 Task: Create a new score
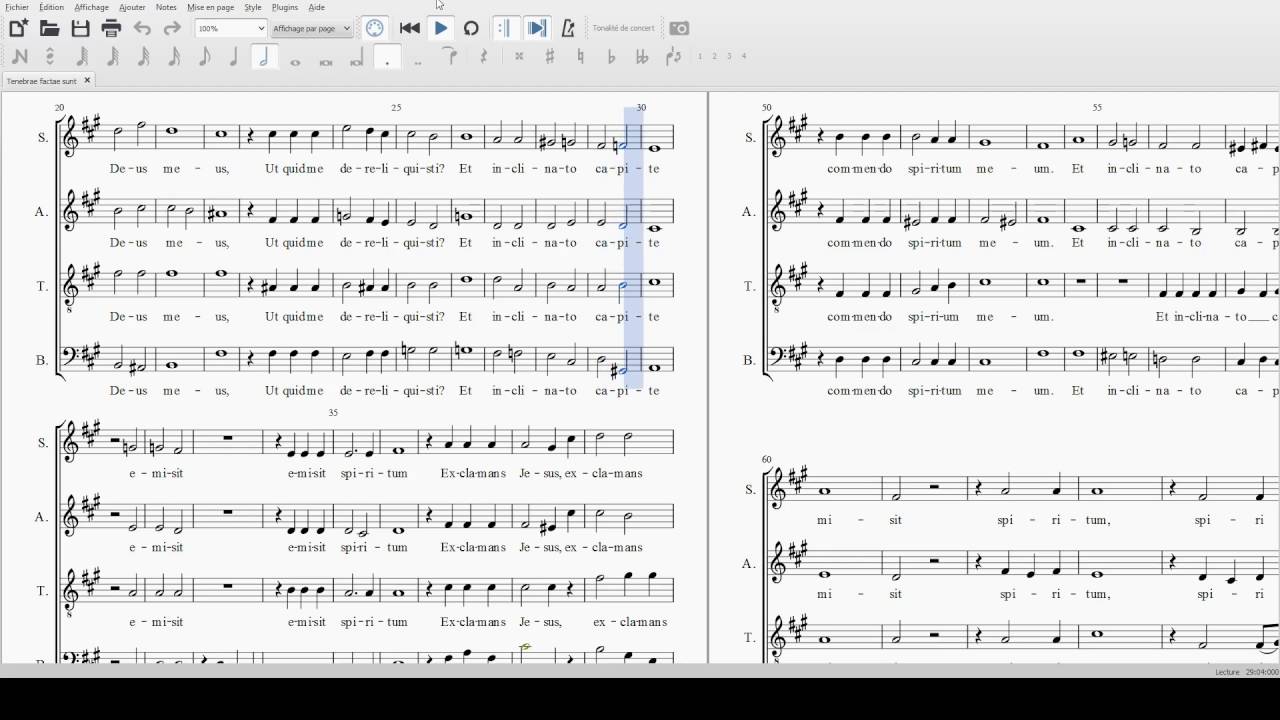[x=18, y=28]
